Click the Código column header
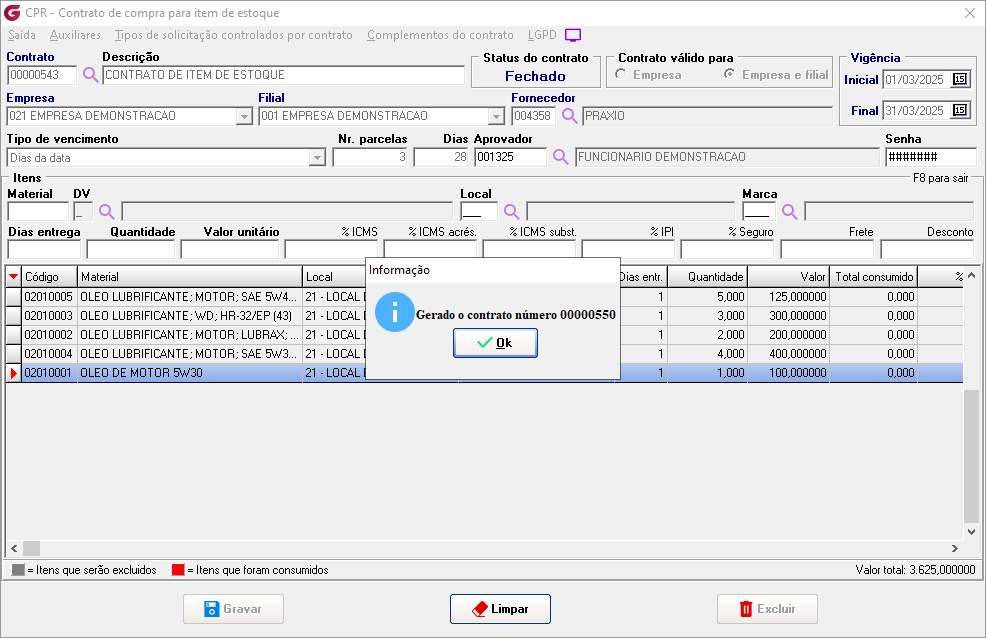The height and width of the screenshot is (638, 986). (49, 277)
